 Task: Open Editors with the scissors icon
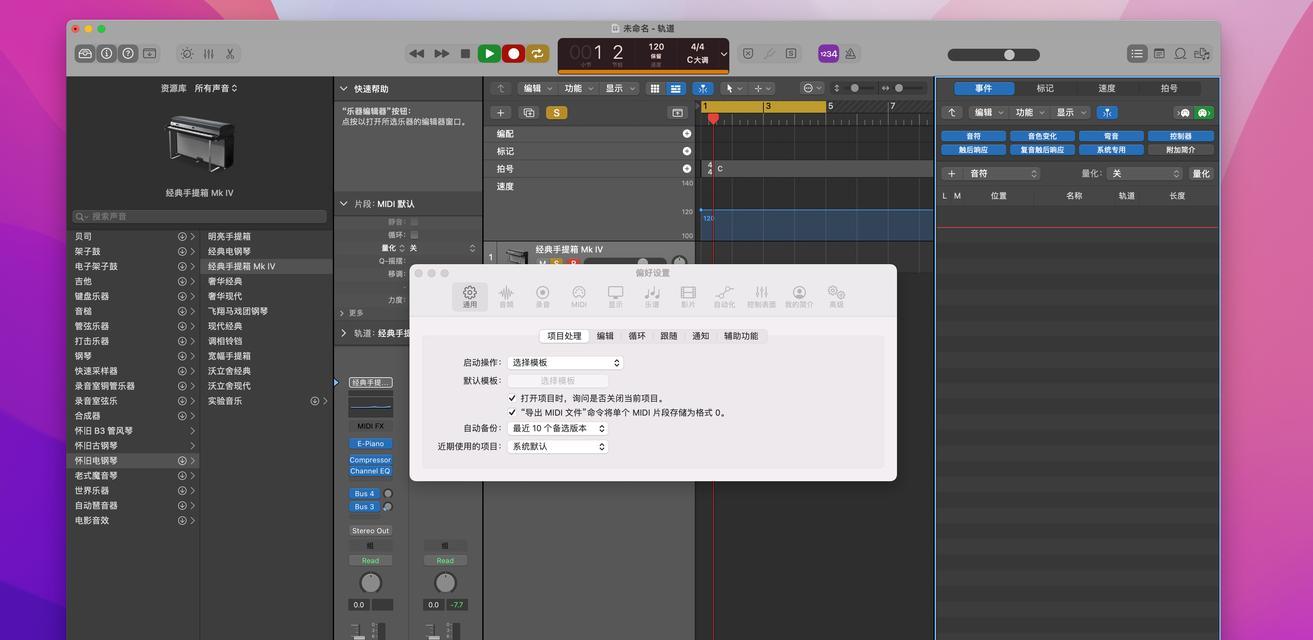pyautogui.click(x=230, y=54)
